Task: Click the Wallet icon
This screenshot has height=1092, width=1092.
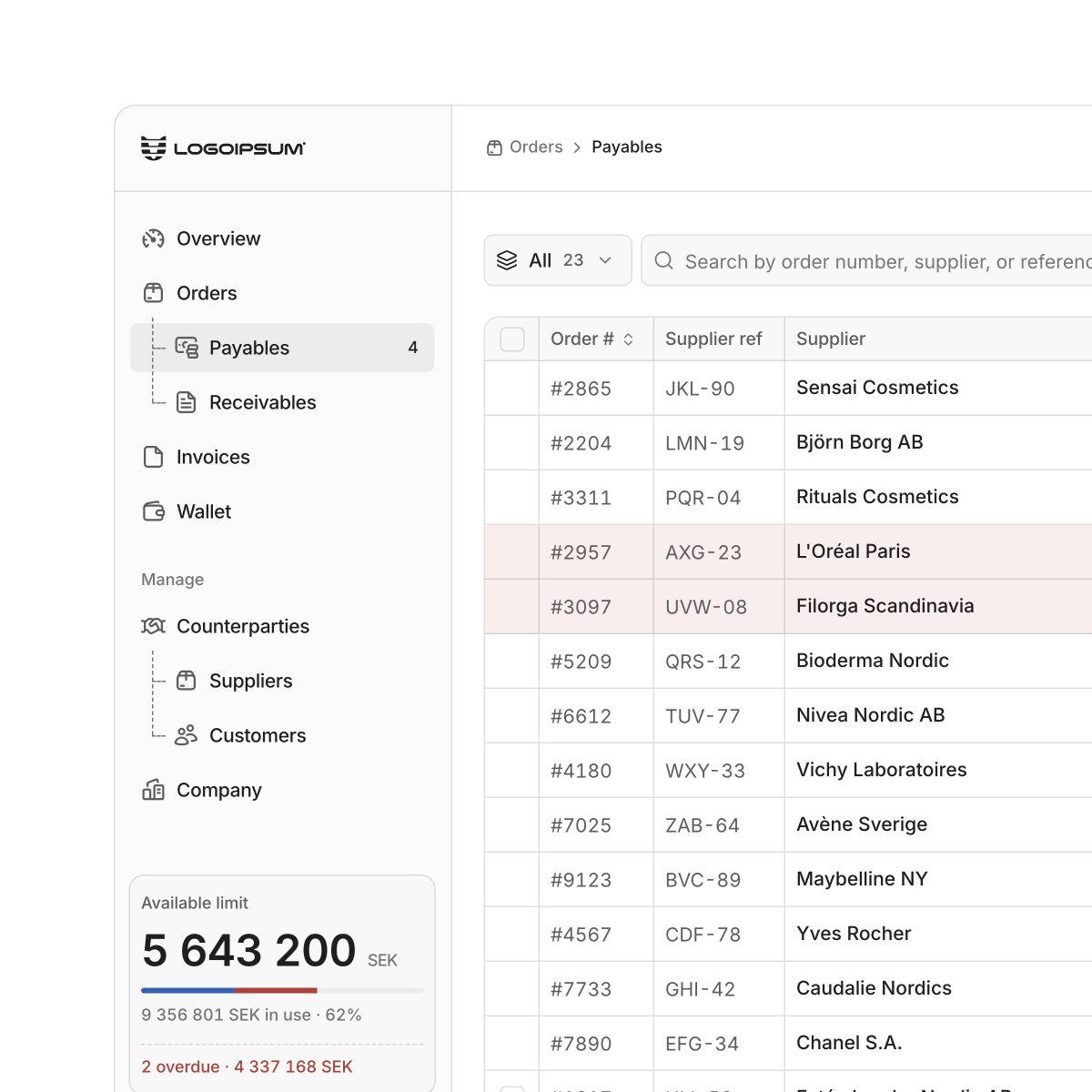Action: click(153, 511)
